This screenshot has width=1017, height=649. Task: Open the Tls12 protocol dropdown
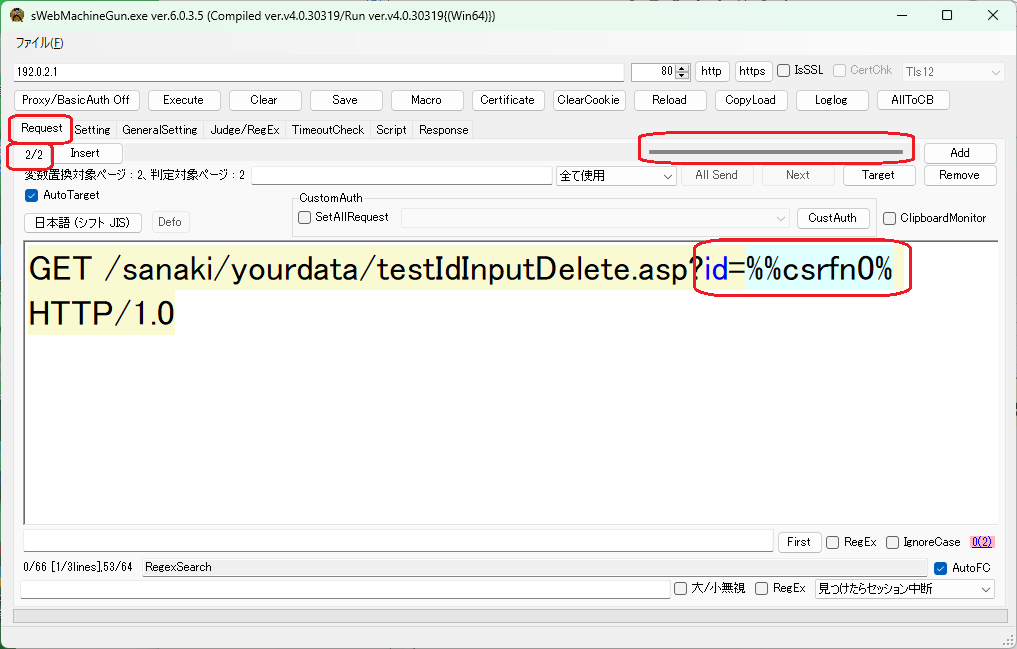coord(953,72)
